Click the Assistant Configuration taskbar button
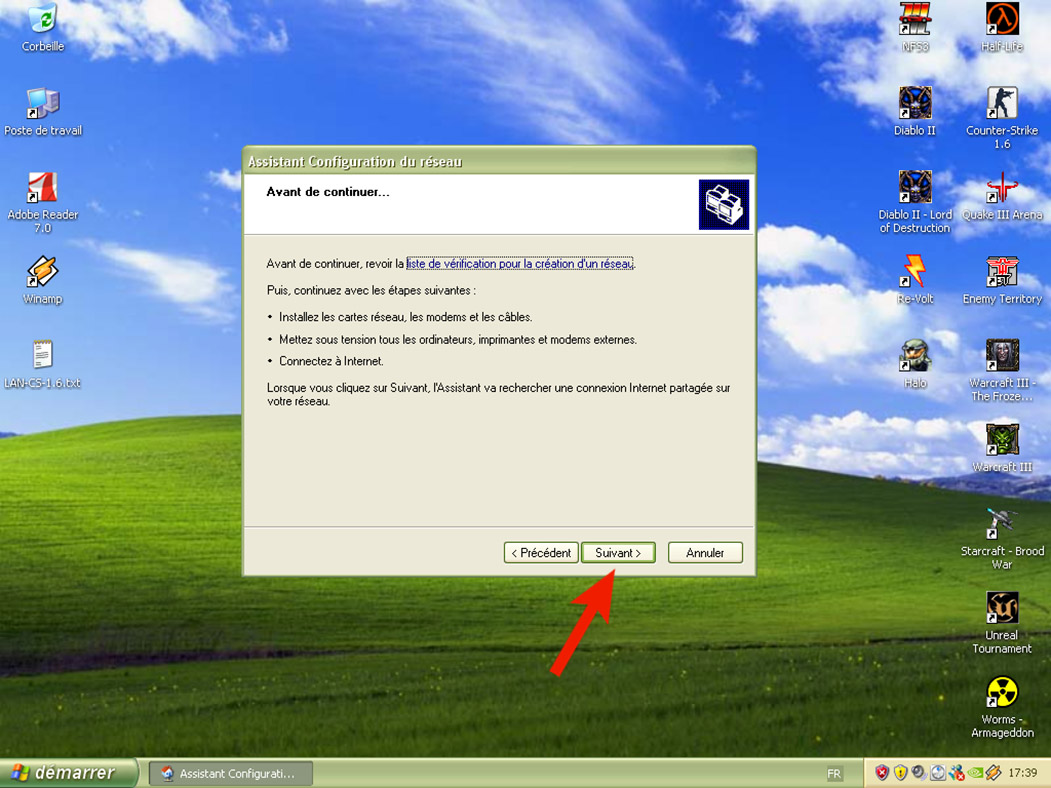 [x=230, y=773]
